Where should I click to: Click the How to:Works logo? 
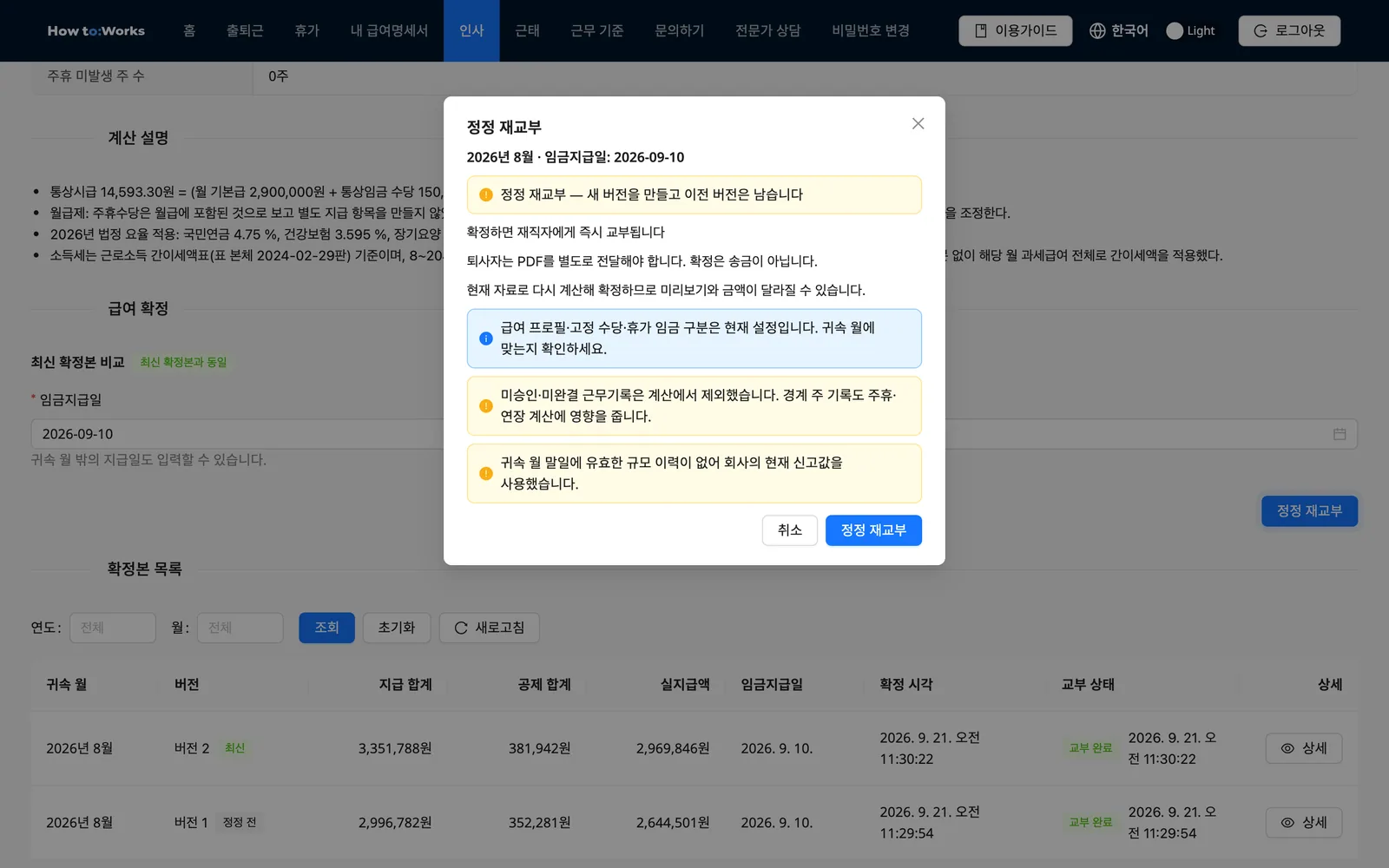[96, 30]
